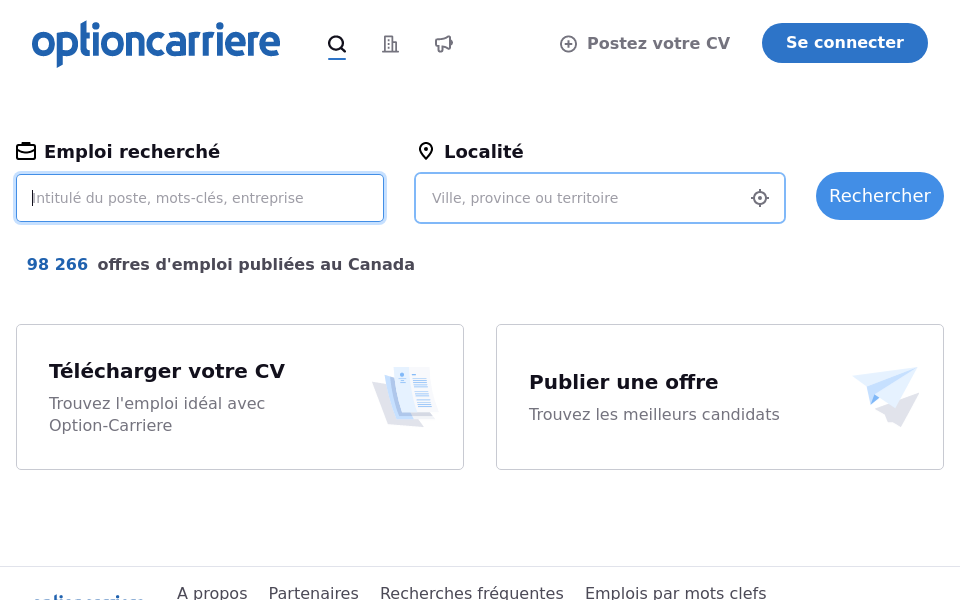Open Postez votre CV
This screenshot has height=600, width=960.
tap(658, 43)
